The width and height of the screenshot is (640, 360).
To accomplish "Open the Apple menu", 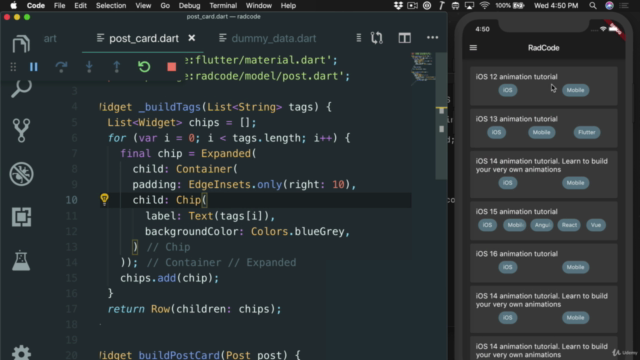I will point(13,6).
